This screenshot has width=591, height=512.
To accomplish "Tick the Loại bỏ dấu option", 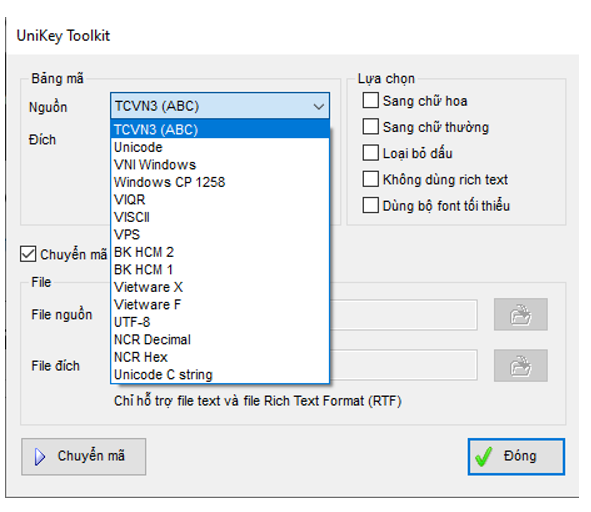I will pos(371,153).
